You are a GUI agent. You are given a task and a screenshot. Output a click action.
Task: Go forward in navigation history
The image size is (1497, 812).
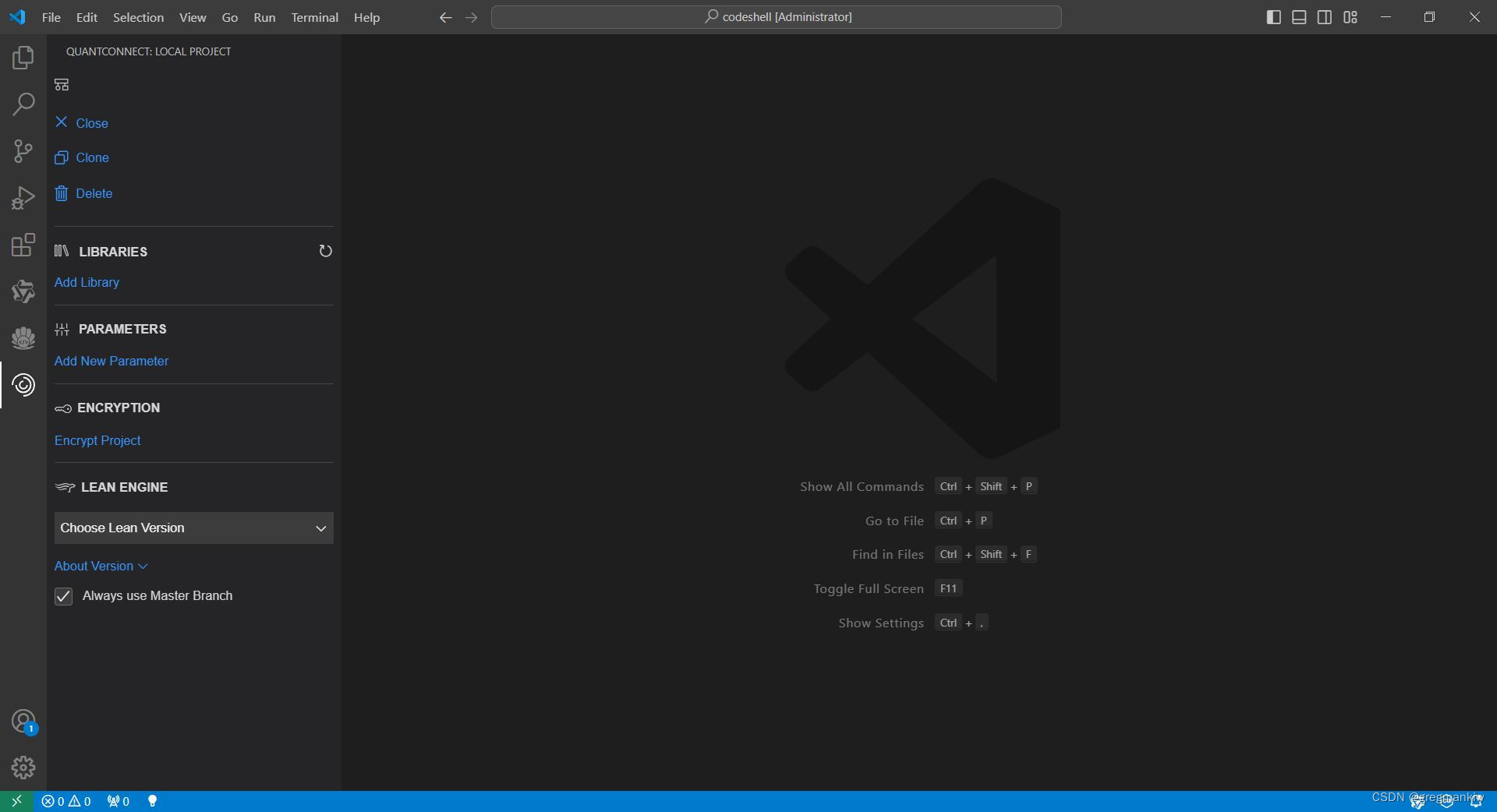[x=471, y=17]
